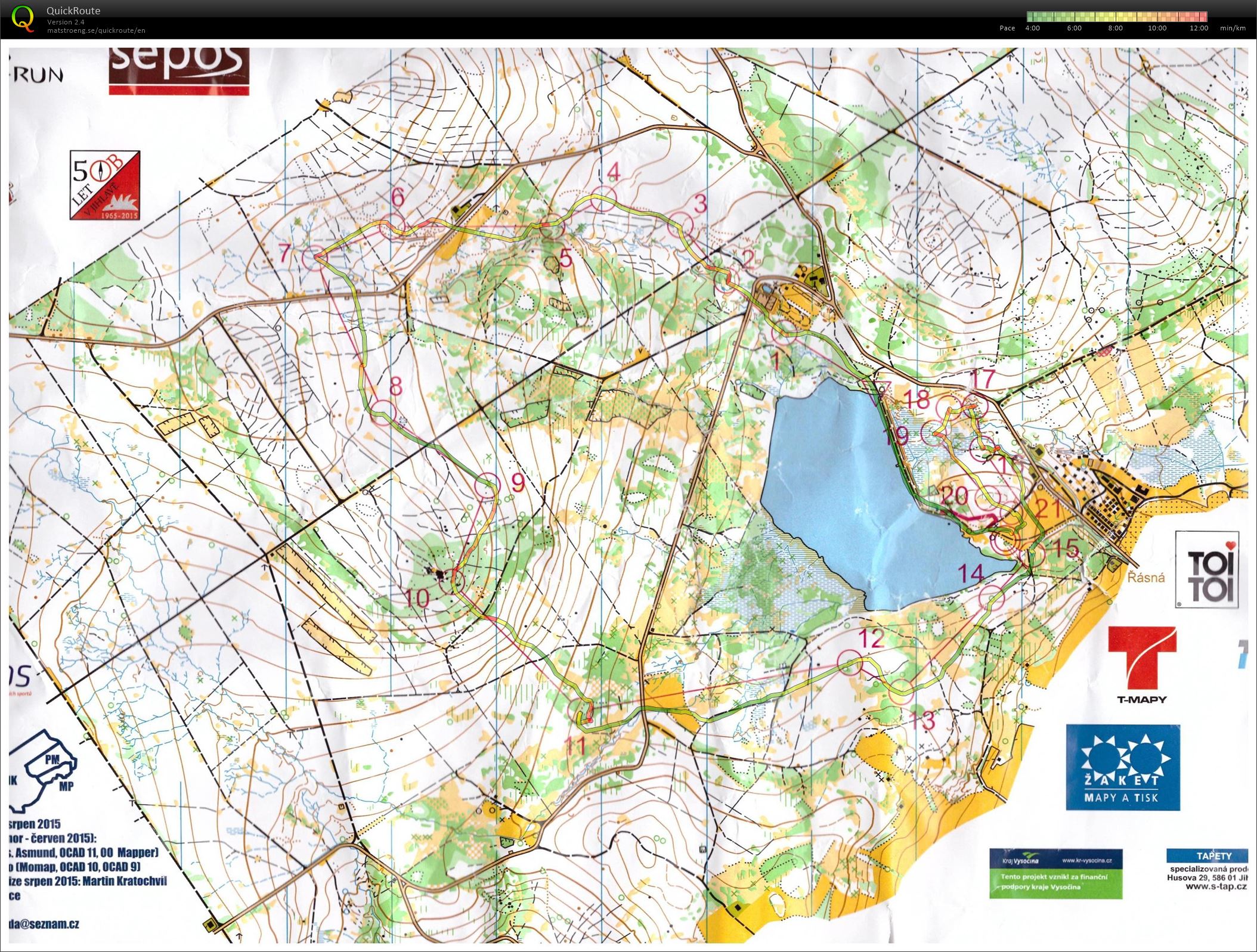Click the Martin Kratochvil credit line
This screenshot has height=952, width=1257.
pyautogui.click(x=88, y=880)
